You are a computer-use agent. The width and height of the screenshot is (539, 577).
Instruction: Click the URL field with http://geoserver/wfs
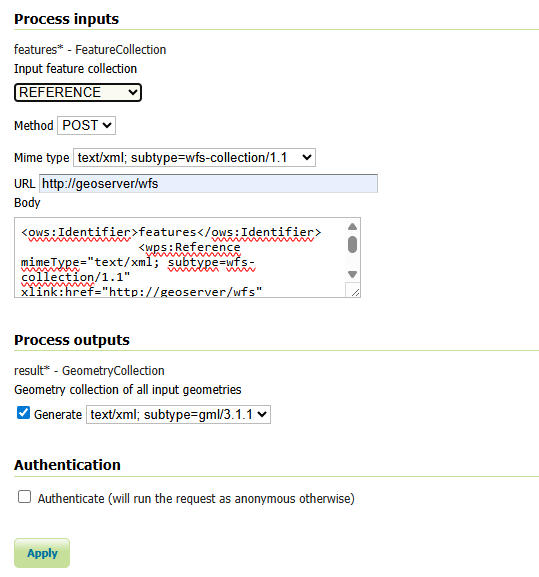tap(208, 184)
